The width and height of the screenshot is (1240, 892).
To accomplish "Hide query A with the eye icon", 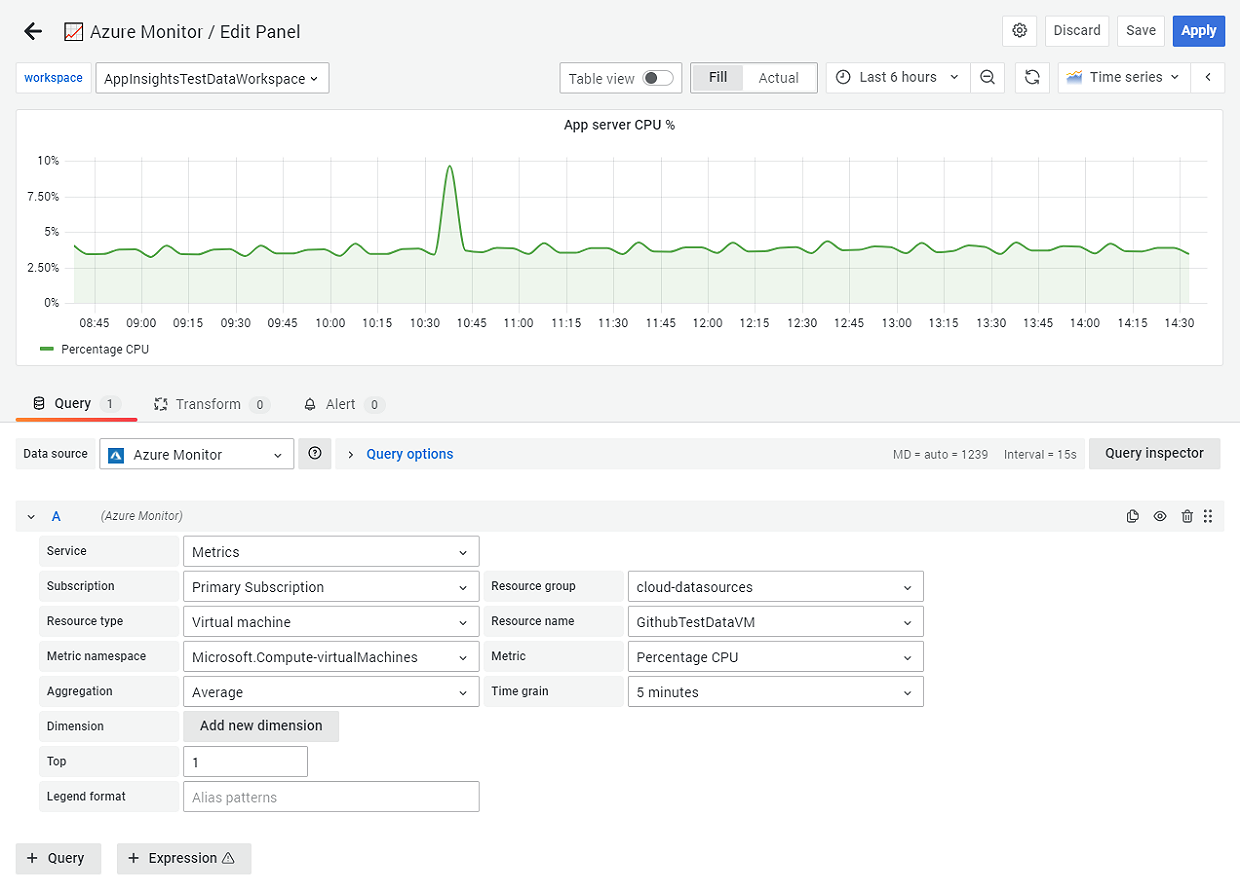I will [1160, 516].
